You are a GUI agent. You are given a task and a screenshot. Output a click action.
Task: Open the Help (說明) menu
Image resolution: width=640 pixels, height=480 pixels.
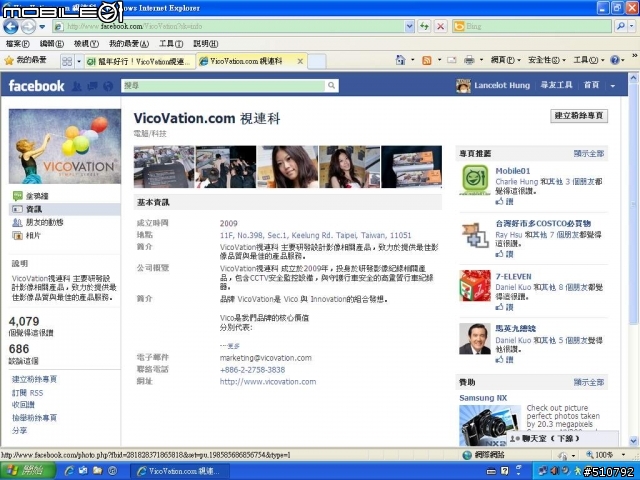coord(205,44)
